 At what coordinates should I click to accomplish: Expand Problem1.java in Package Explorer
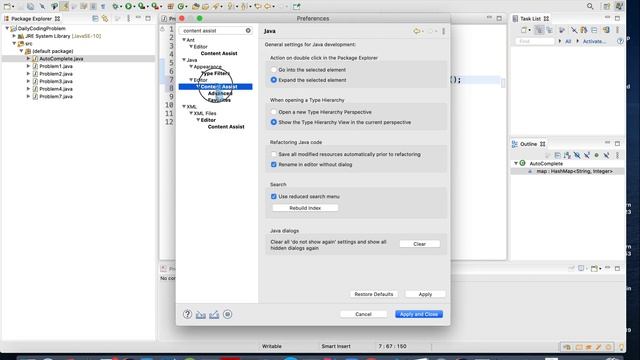tap(28, 66)
